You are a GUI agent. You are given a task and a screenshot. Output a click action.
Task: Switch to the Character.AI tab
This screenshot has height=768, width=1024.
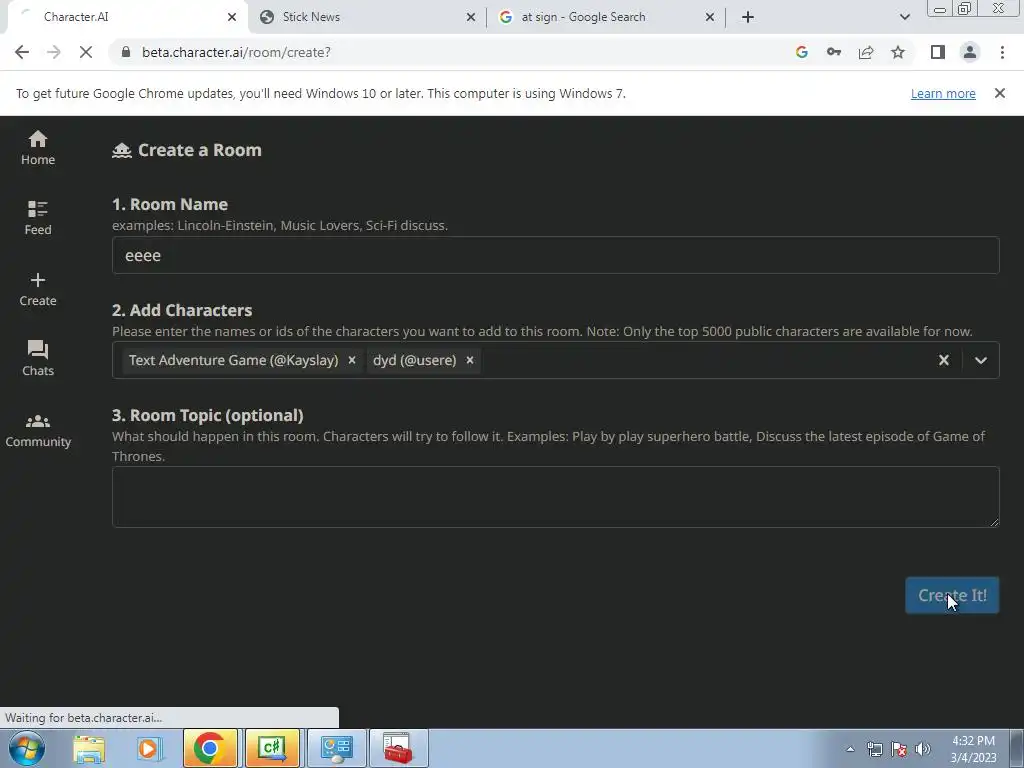(127, 17)
